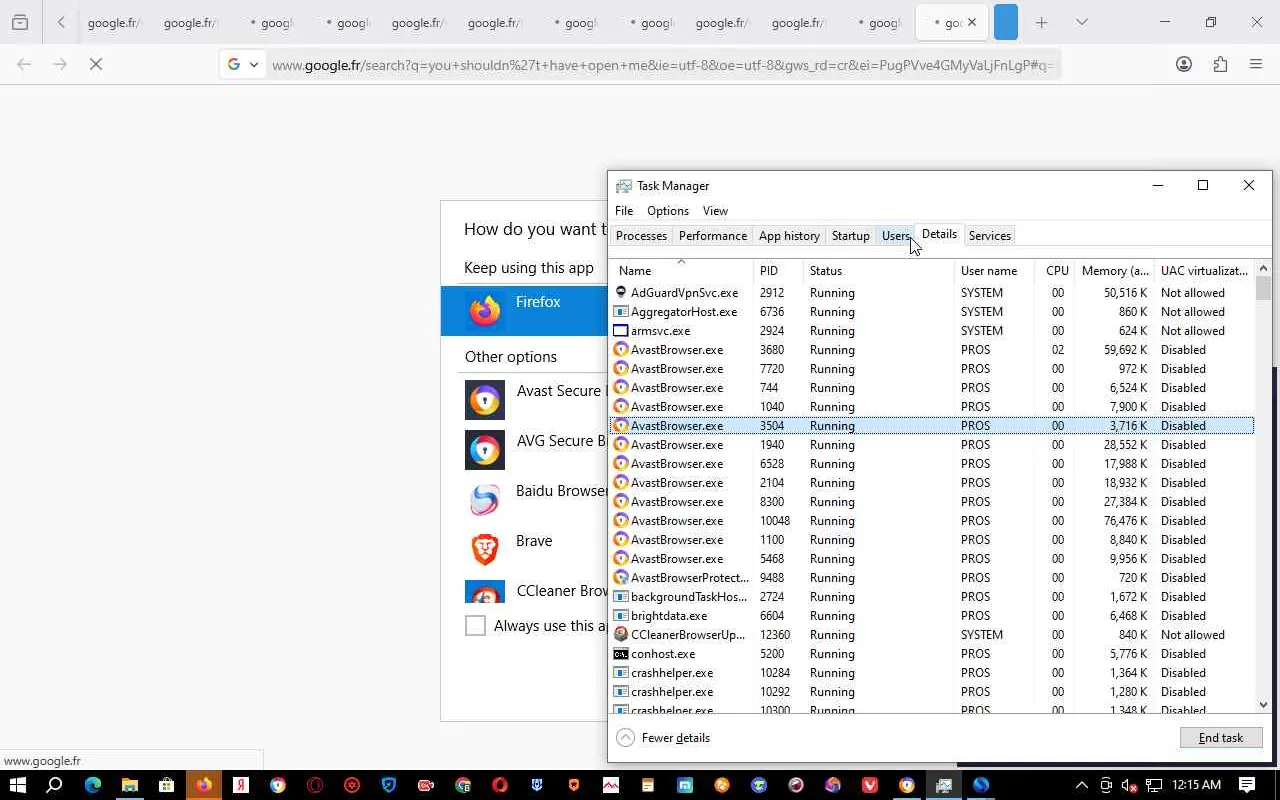Select AvastBrowser.exe with PID 10048
1280x800 pixels.
(x=932, y=521)
